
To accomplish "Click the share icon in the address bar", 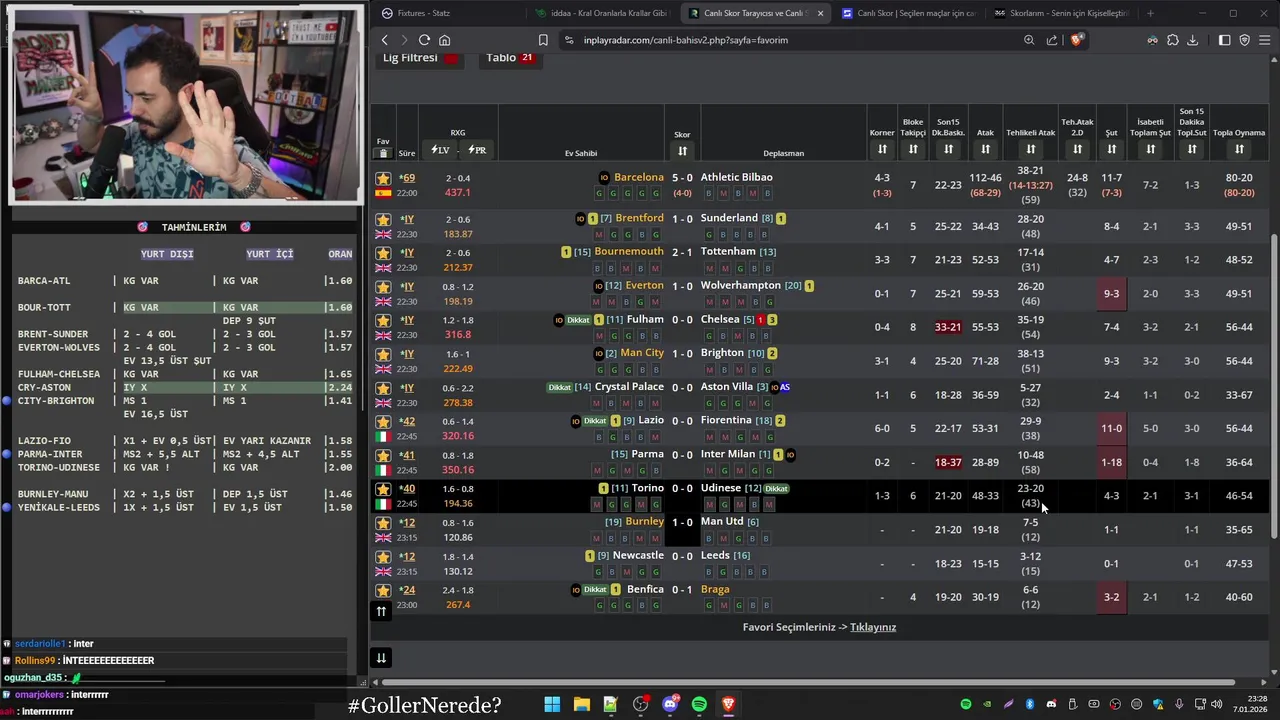I will [x=1052, y=40].
